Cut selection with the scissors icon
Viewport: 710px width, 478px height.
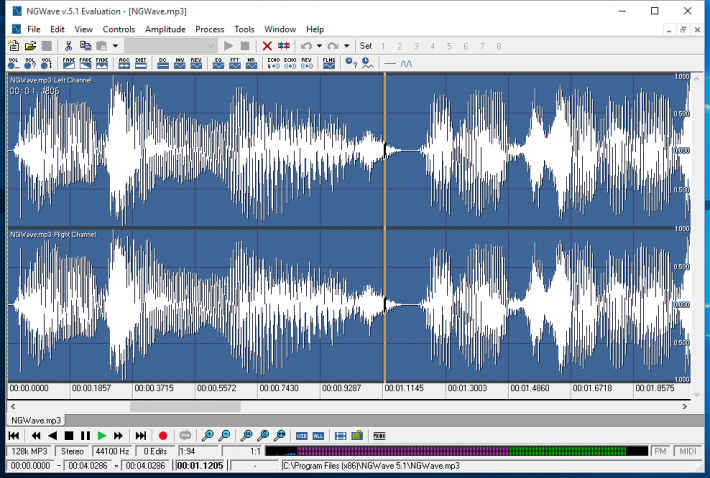point(68,46)
